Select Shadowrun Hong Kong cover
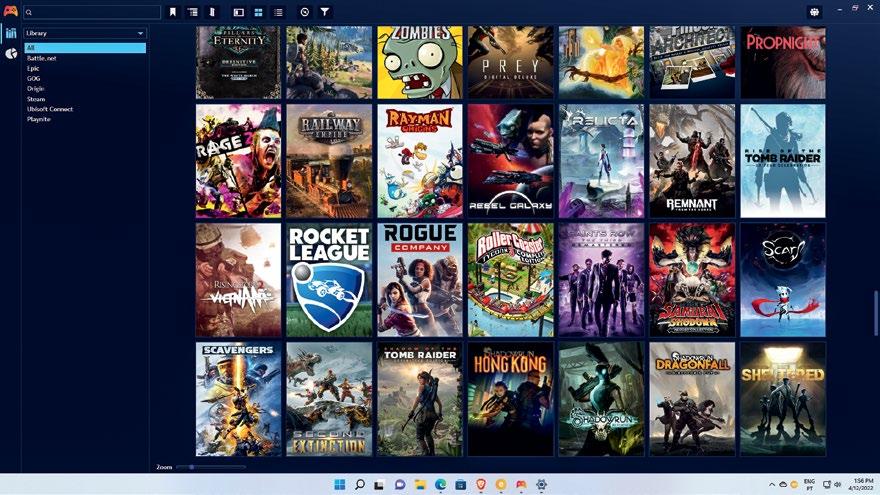Viewport: 880px width, 495px height. [511, 399]
